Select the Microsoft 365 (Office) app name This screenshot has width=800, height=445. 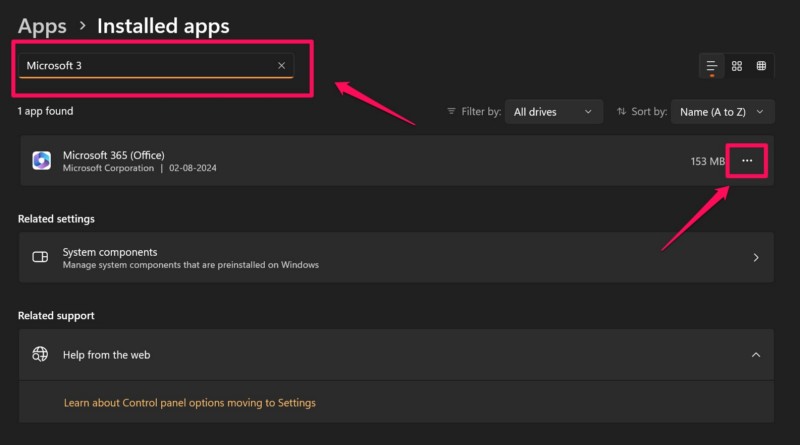click(113, 155)
